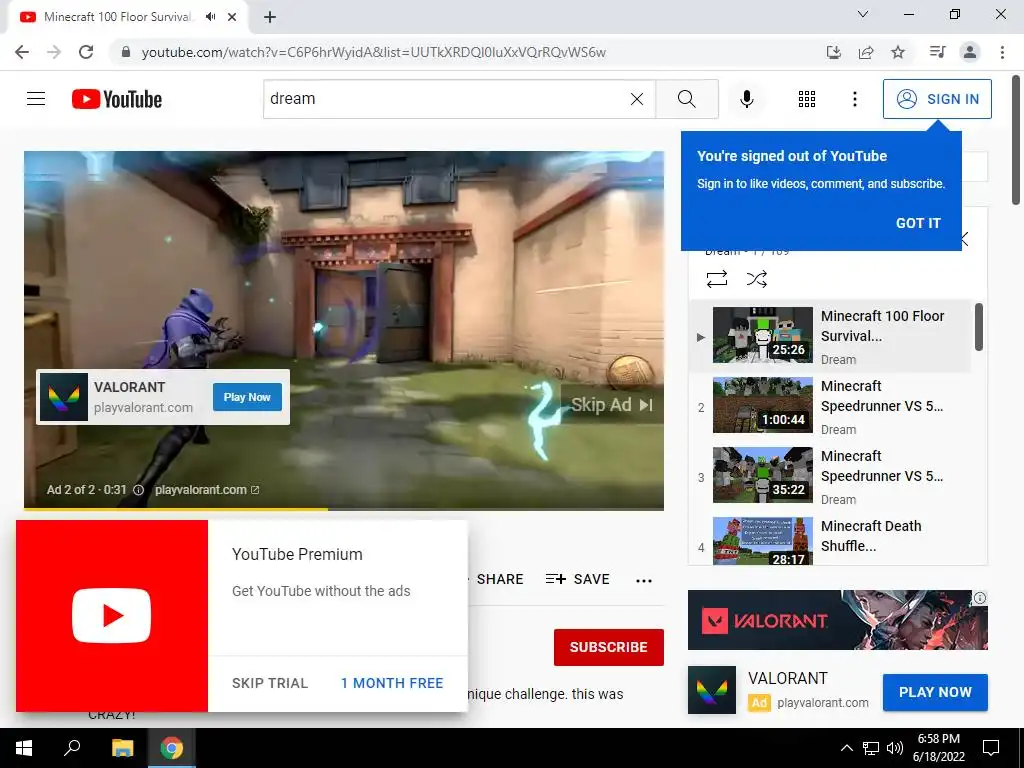The height and width of the screenshot is (768, 1024).
Task: Open YouTube settings three-dot menu
Action: tap(854, 99)
